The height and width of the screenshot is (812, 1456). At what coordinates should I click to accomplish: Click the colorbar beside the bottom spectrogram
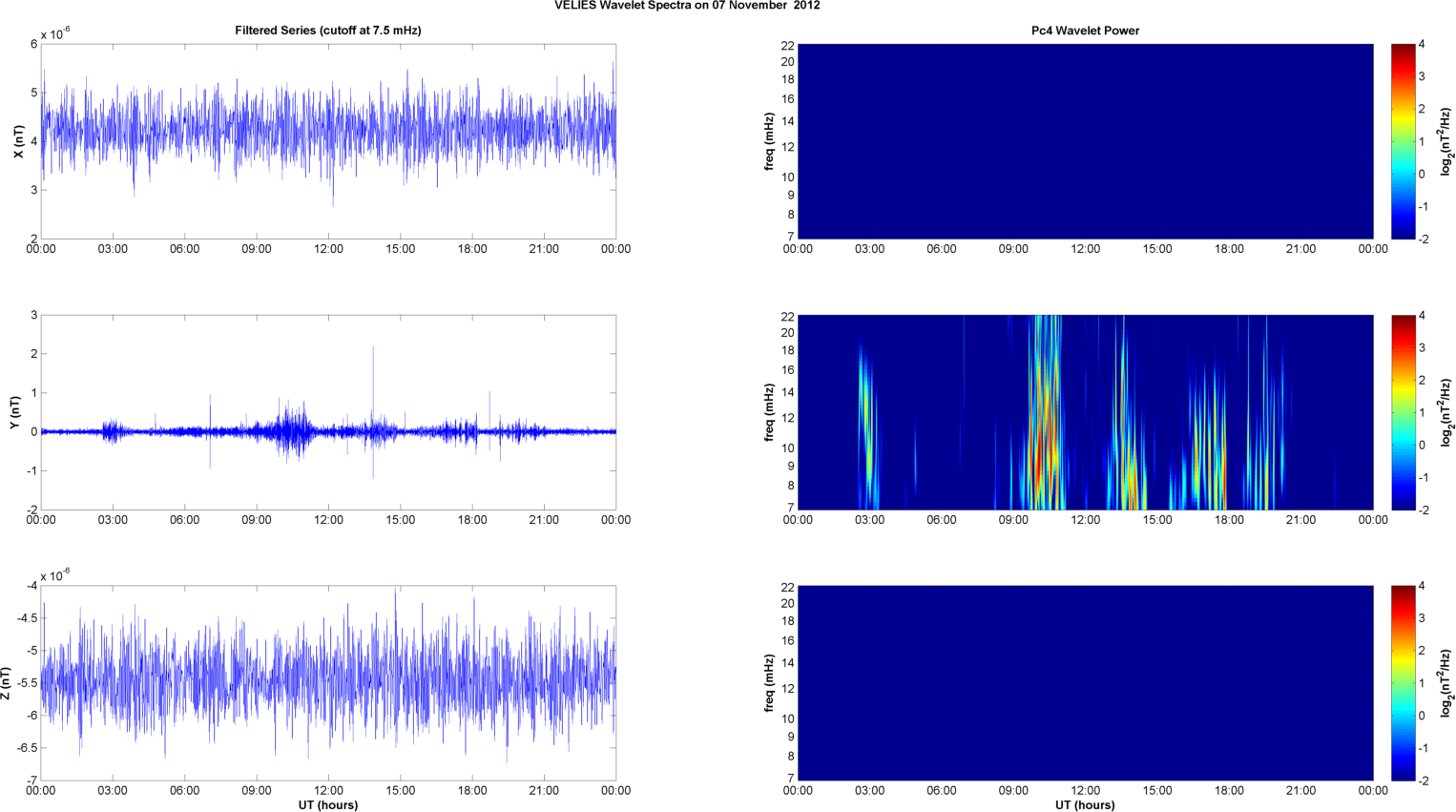[1403, 683]
